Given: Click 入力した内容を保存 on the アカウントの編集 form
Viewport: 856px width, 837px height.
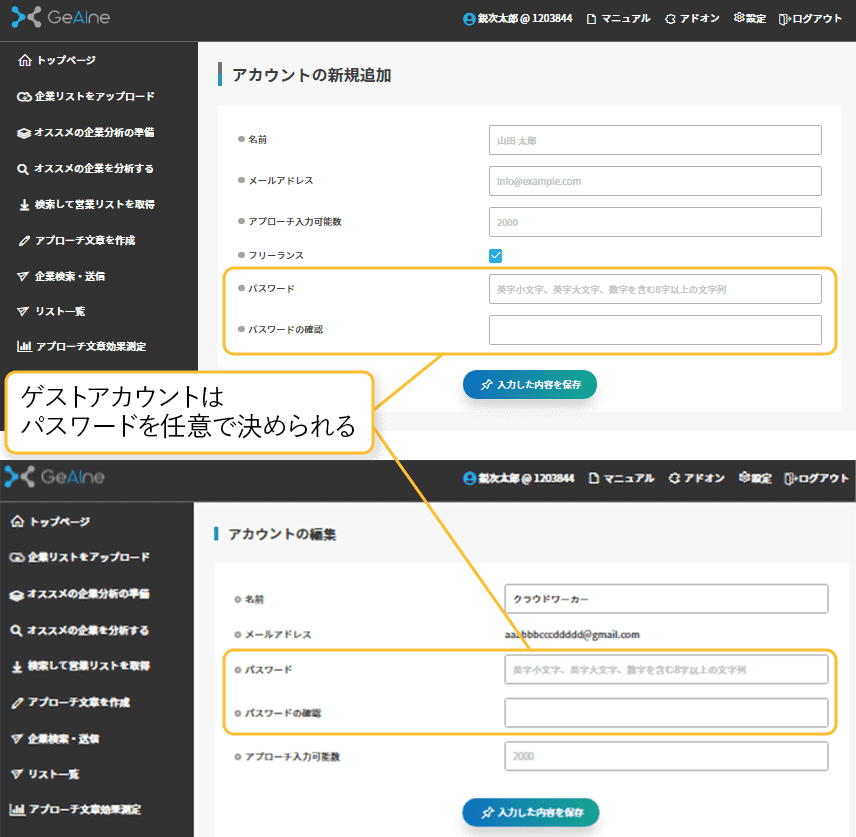Looking at the screenshot, I should (x=530, y=814).
